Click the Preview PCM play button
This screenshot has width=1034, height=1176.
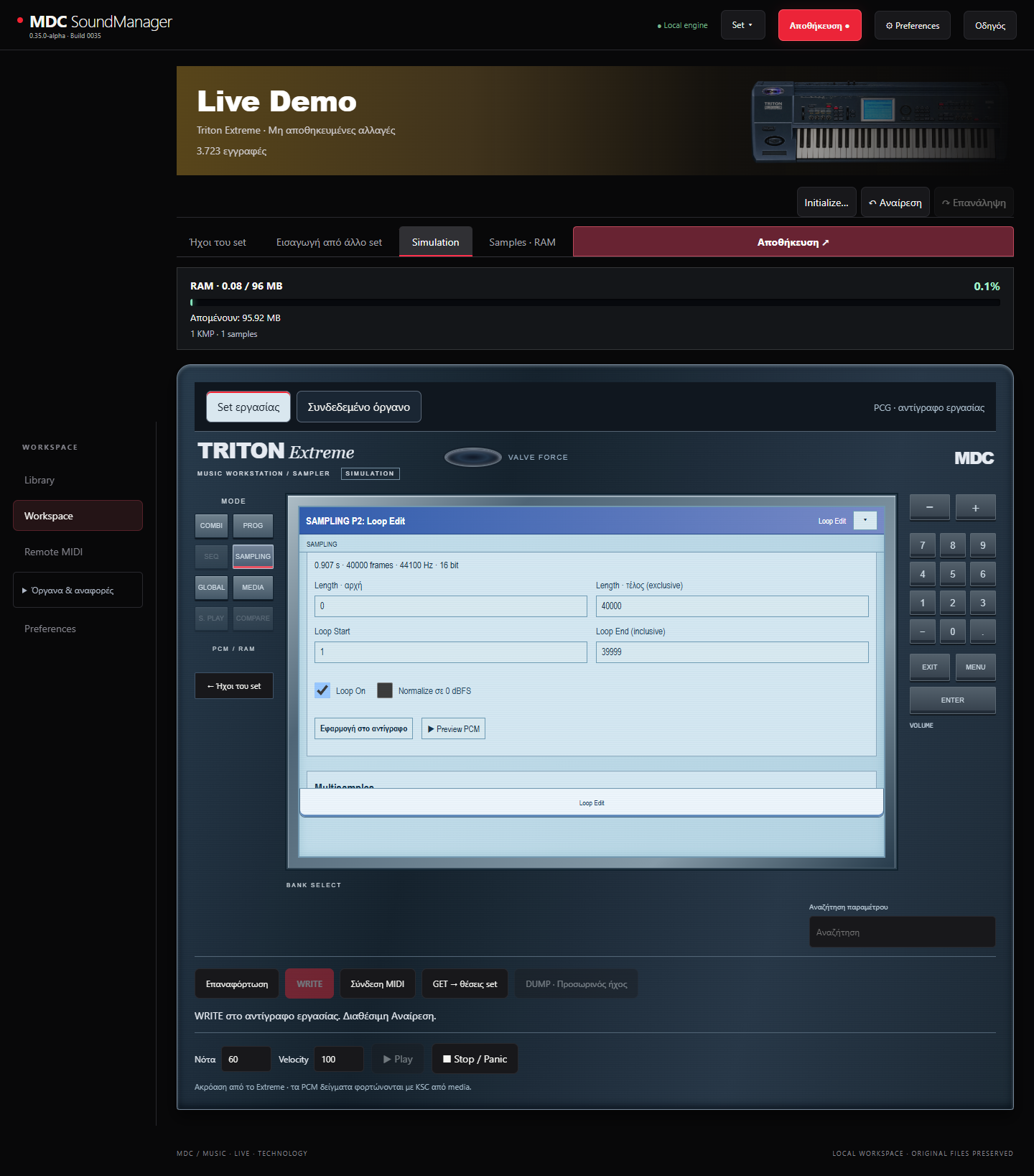point(453,728)
